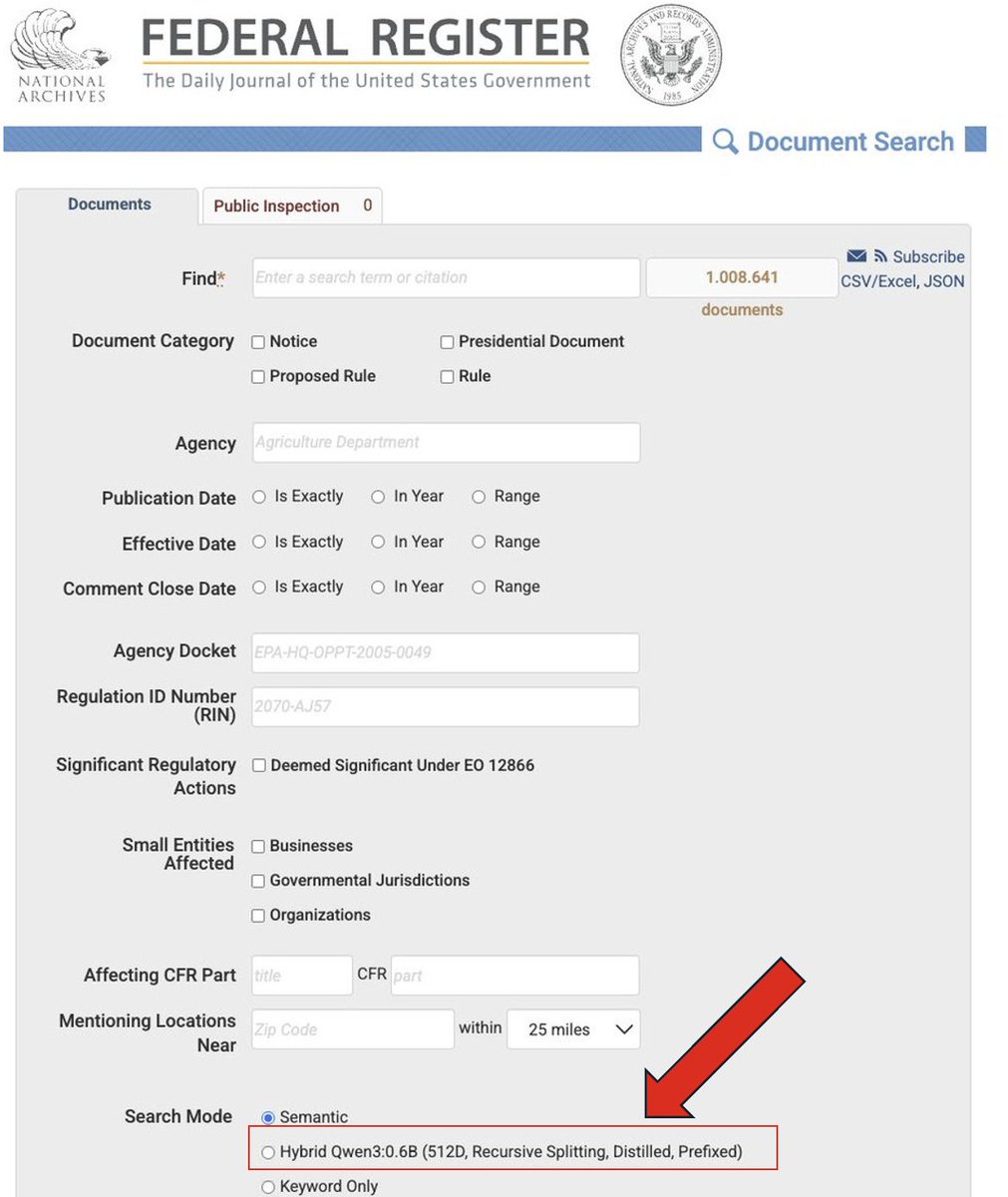Select Effective Date In Year

[x=378, y=542]
